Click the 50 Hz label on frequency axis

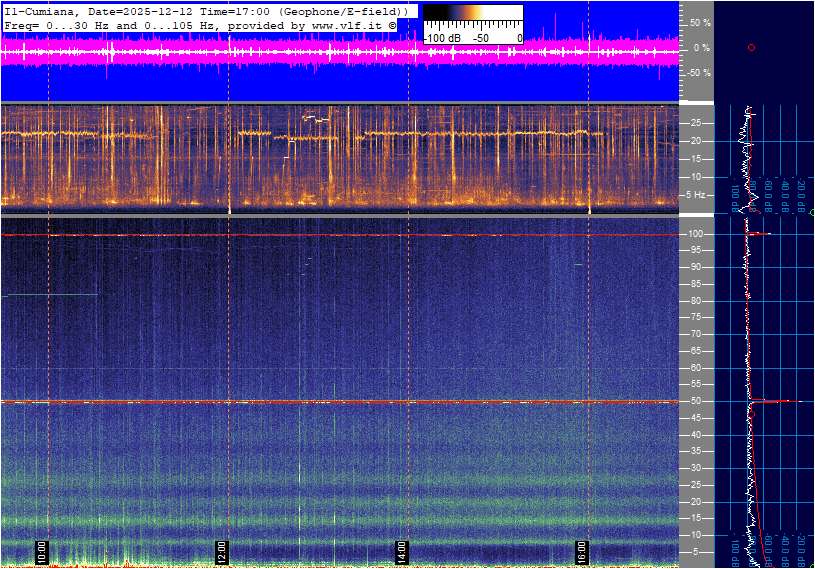tap(697, 402)
